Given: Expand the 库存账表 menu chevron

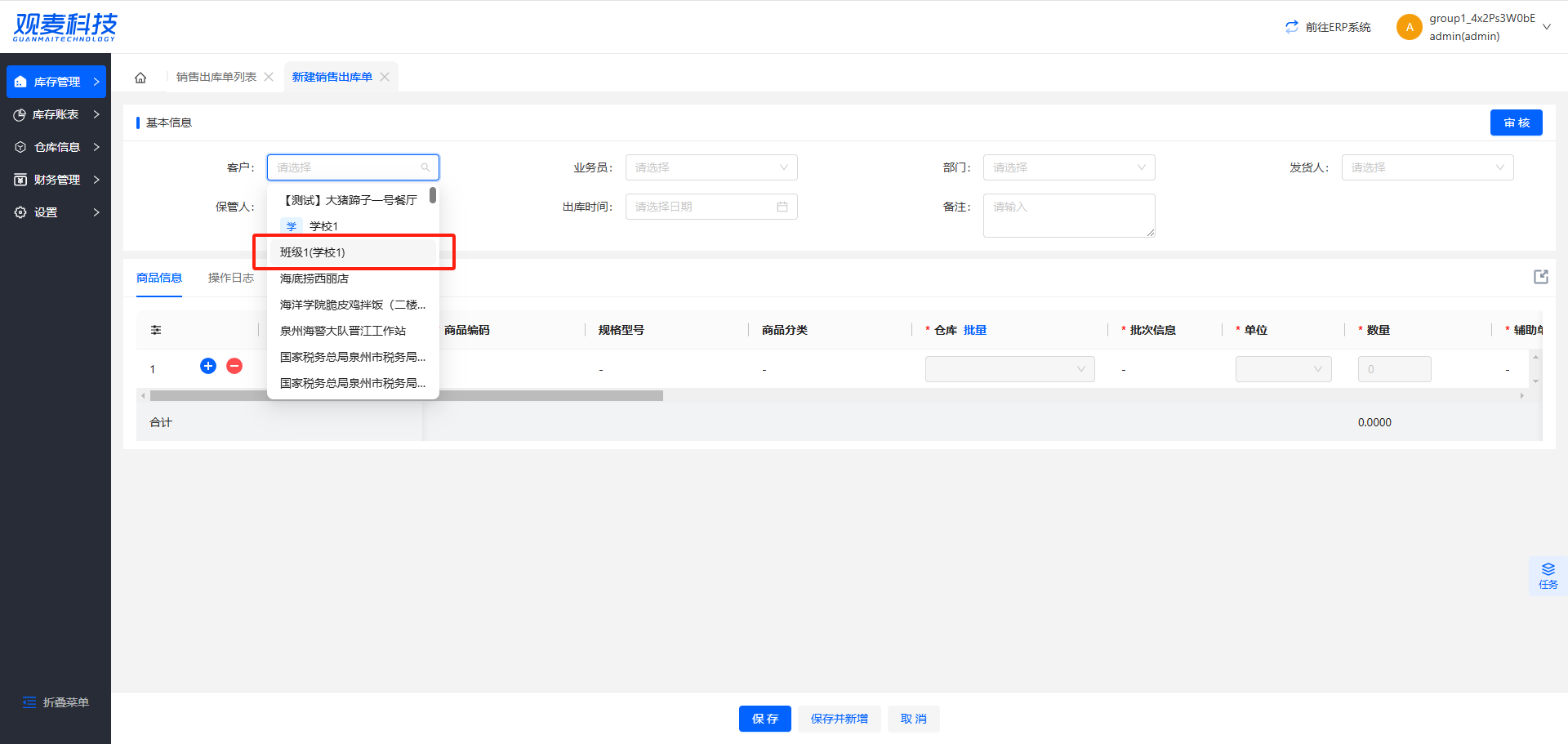Looking at the screenshot, I should coord(96,114).
